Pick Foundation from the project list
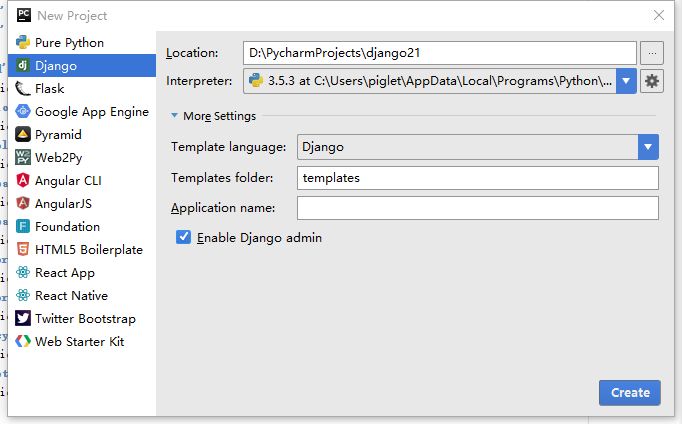The width and height of the screenshot is (682, 424). click(x=82, y=227)
